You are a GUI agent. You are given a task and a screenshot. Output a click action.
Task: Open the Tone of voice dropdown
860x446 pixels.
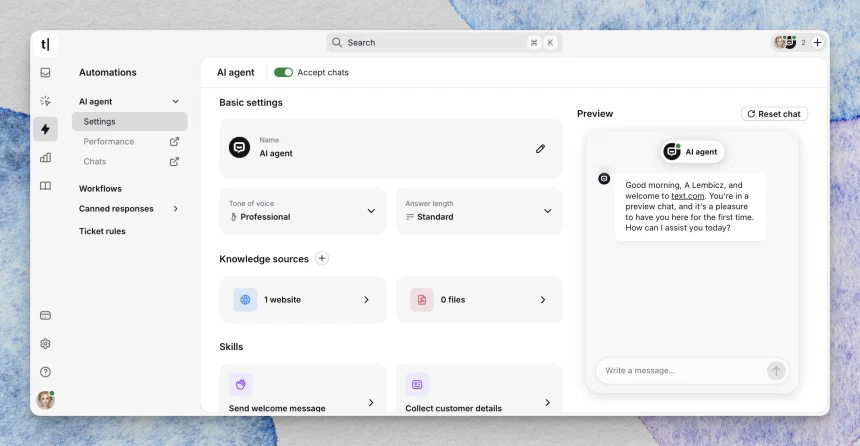pyautogui.click(x=303, y=211)
